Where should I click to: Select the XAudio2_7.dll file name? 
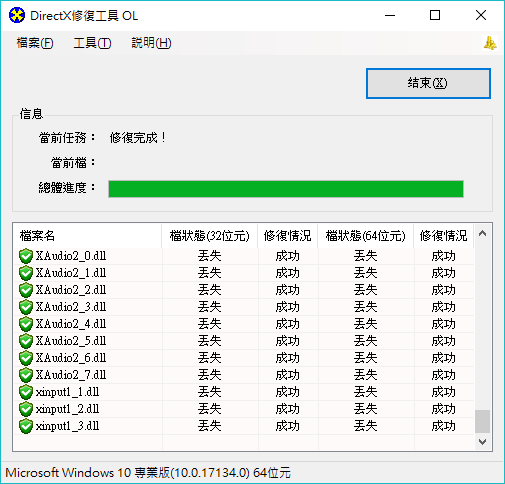tap(71, 375)
